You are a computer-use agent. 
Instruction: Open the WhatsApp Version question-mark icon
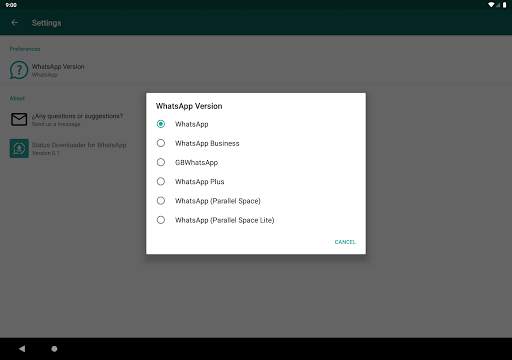point(19,70)
